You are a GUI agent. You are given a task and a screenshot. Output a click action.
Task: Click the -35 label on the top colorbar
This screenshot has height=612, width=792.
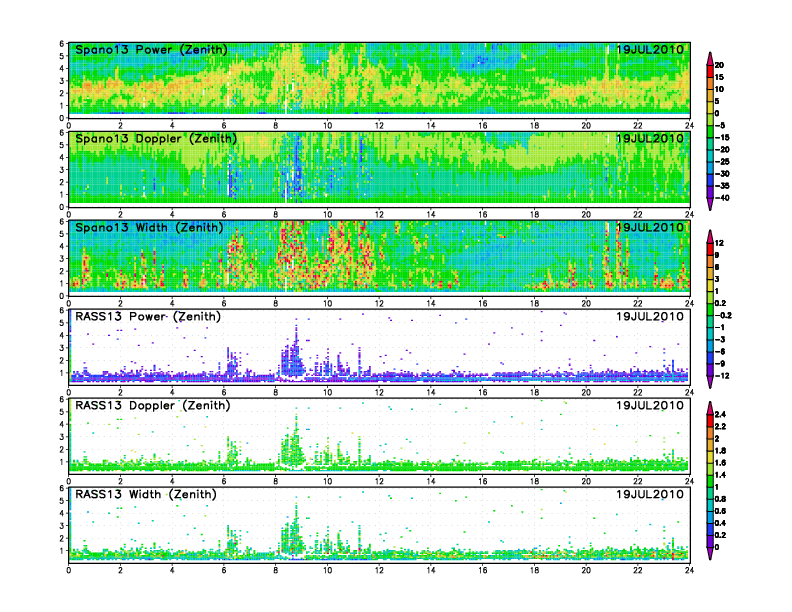(x=722, y=186)
